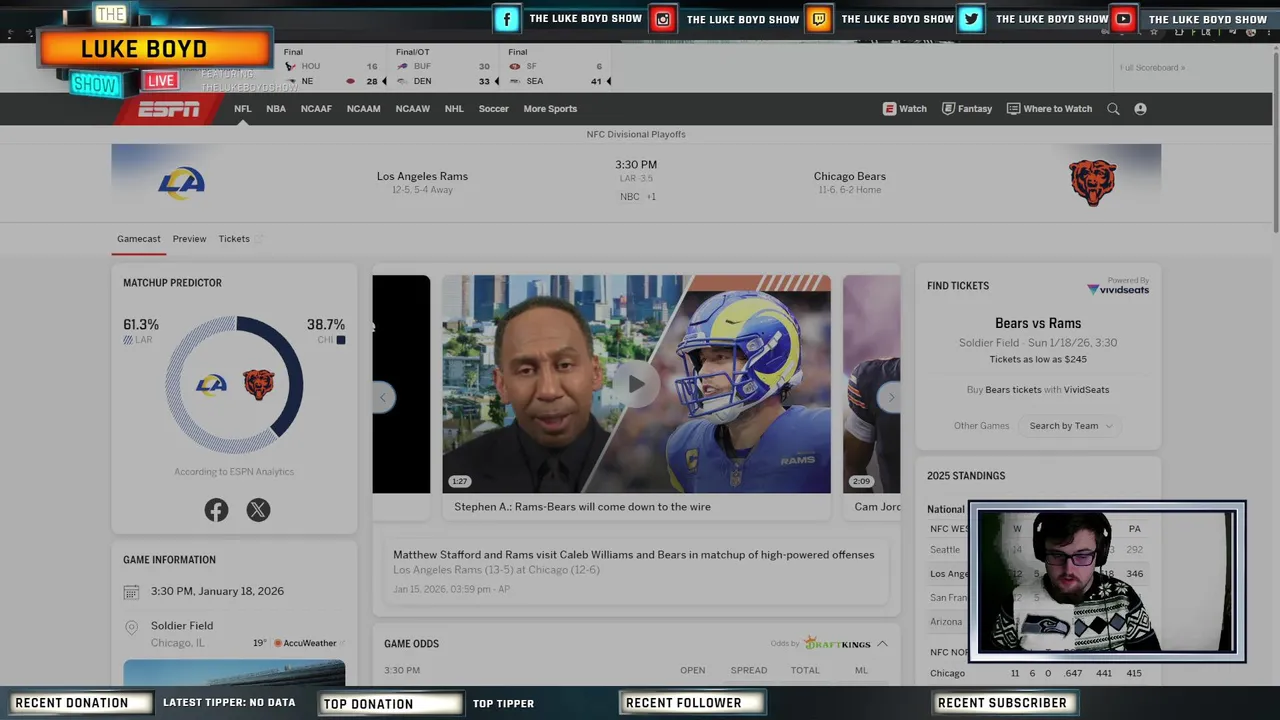1280x720 pixels.
Task: Switch to the Preview tab
Action: click(x=189, y=239)
